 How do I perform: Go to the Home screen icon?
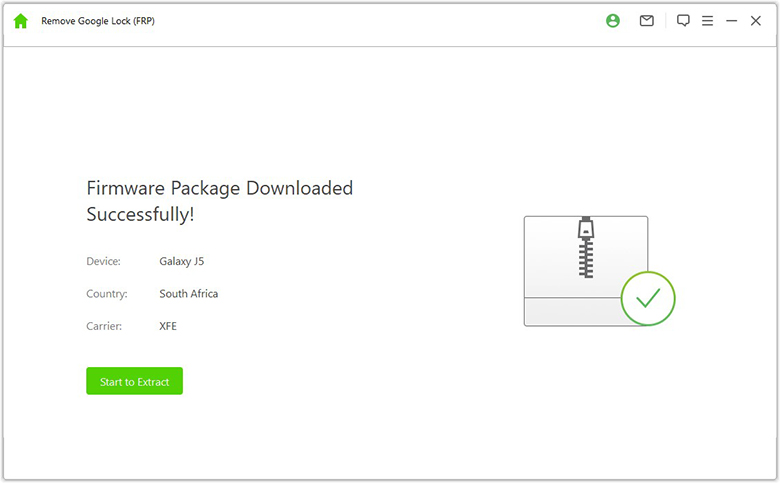tap(21, 21)
